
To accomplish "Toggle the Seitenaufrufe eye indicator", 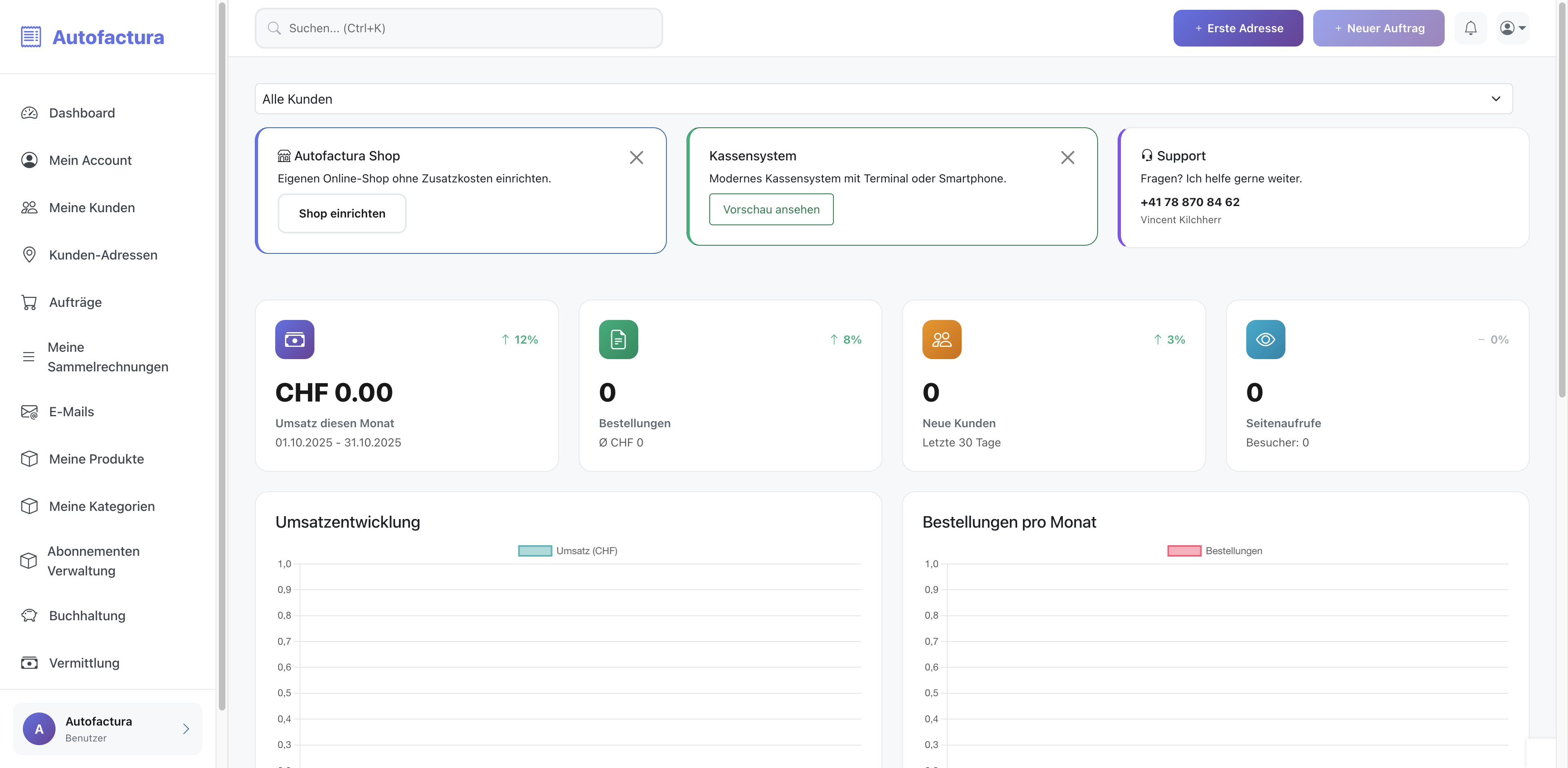I will [x=1265, y=339].
